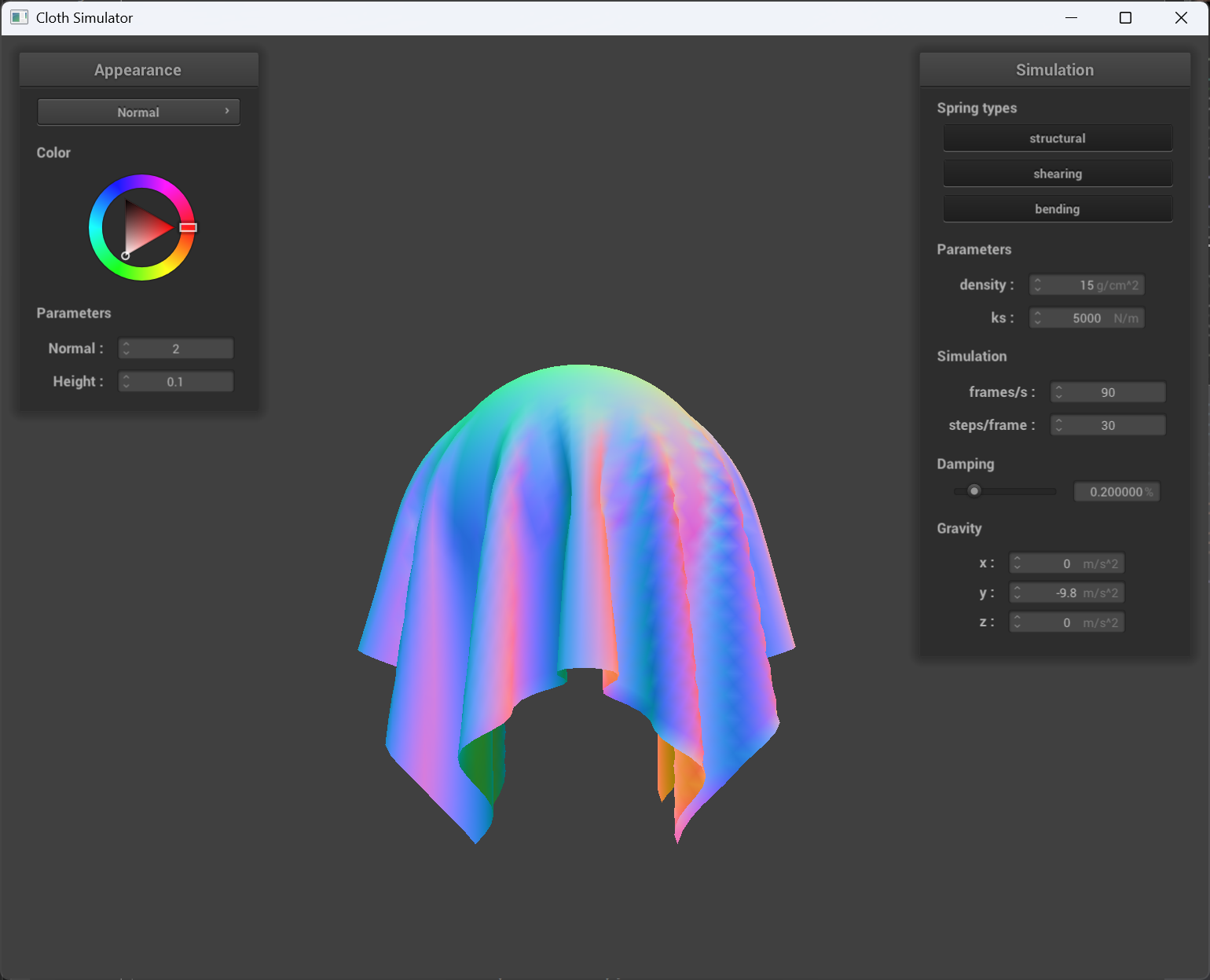Click the Height parameter spinner arrows
The width and height of the screenshot is (1210, 980).
click(x=126, y=381)
